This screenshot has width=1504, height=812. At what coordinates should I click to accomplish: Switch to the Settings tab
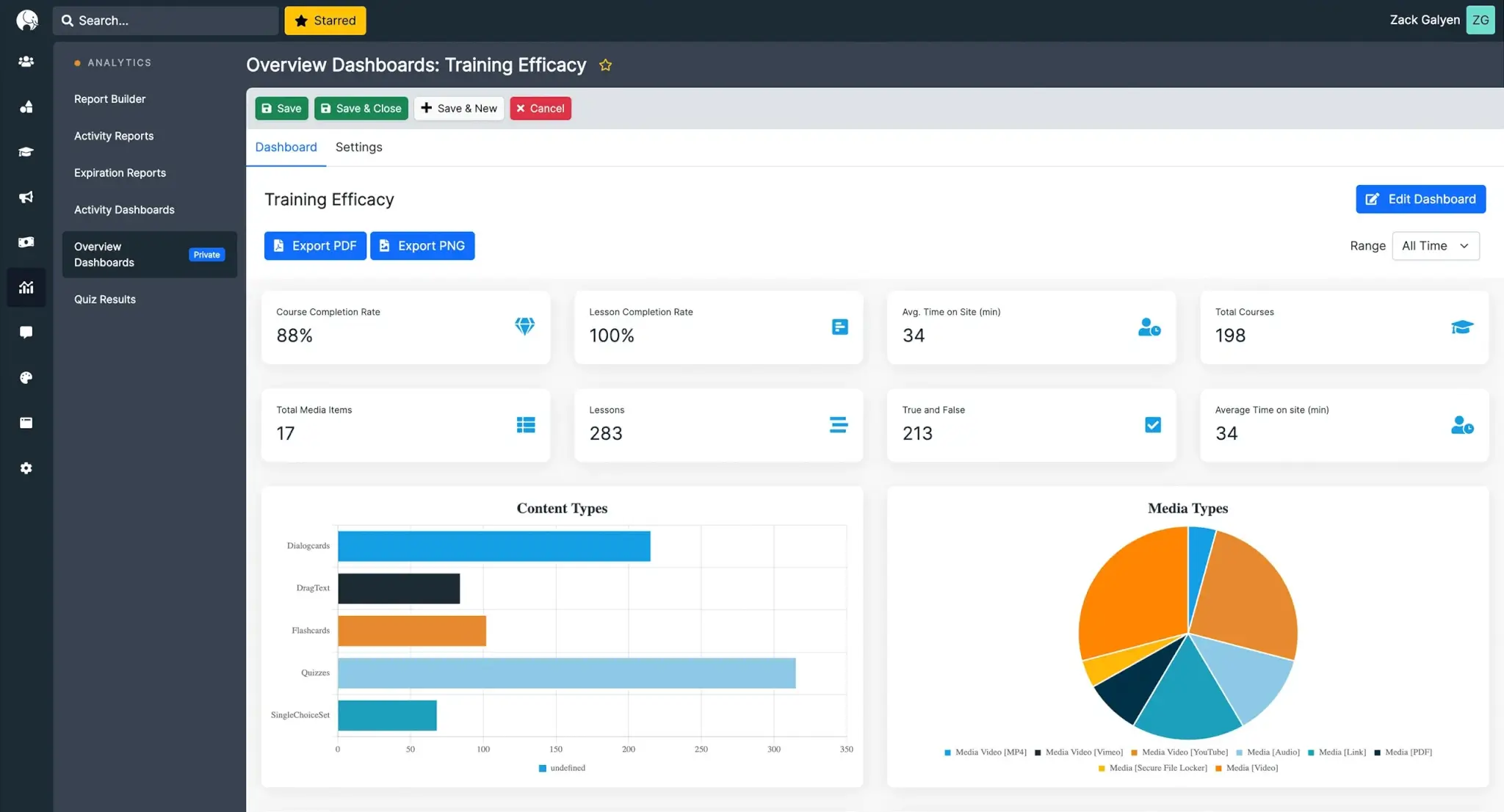[x=358, y=147]
